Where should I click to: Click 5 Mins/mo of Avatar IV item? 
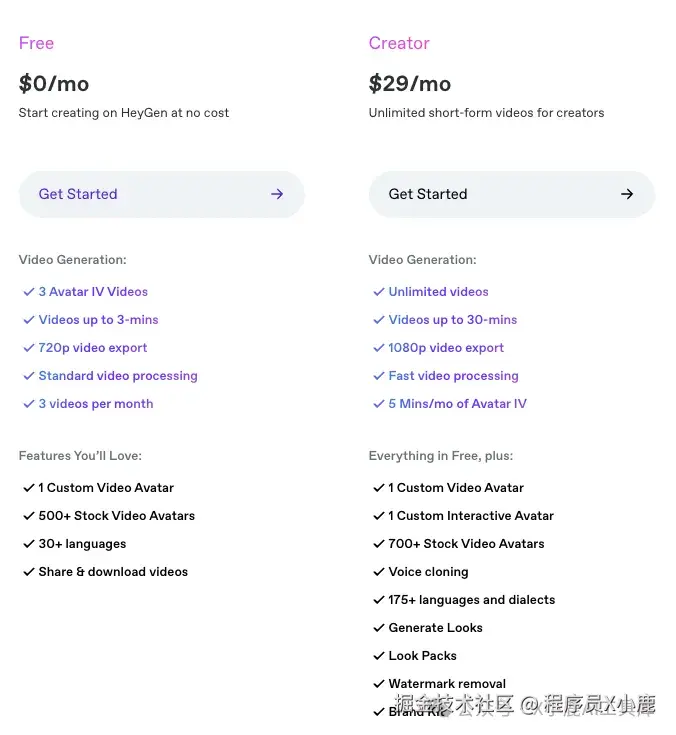point(457,404)
